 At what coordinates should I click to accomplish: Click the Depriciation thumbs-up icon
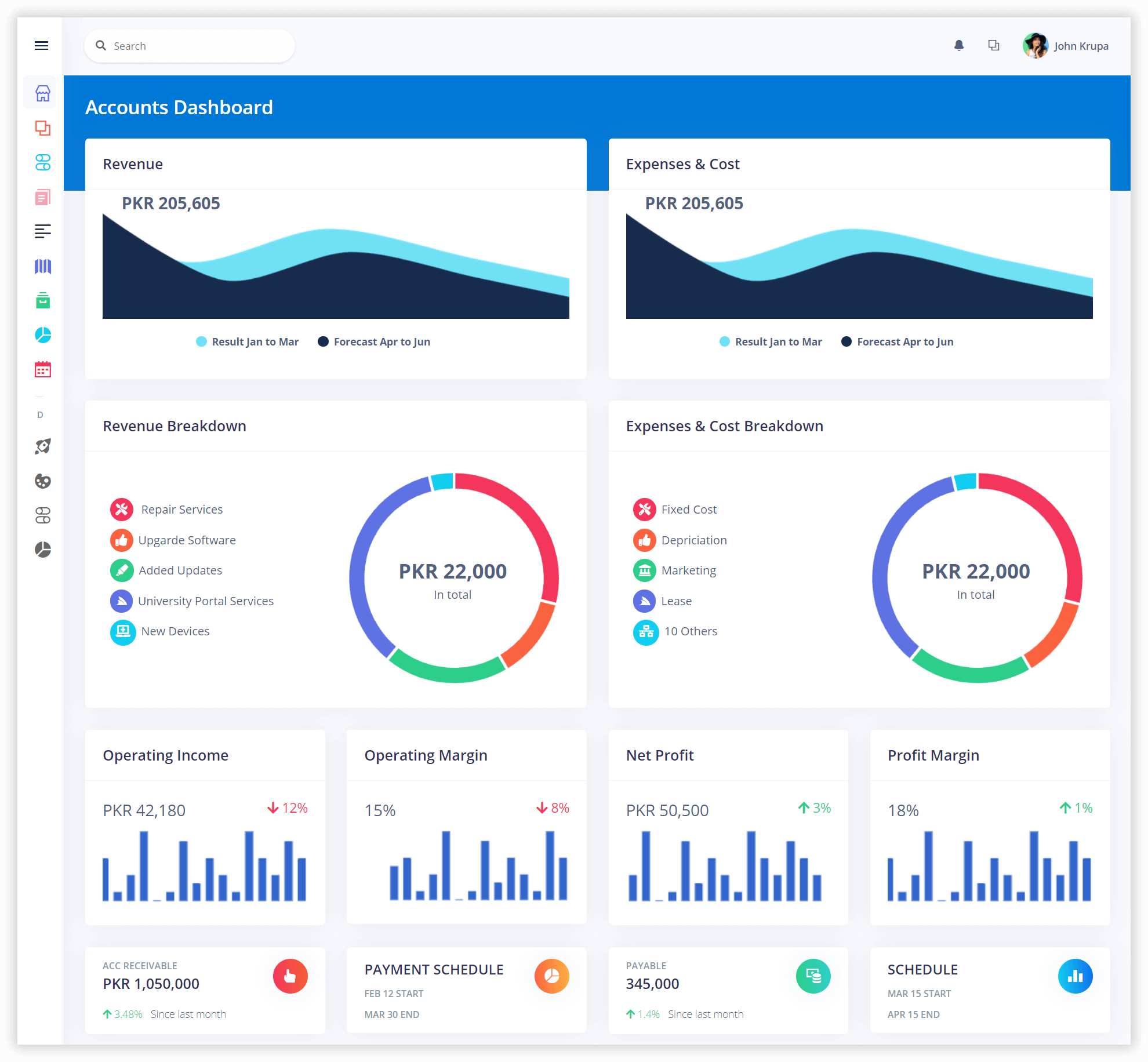645,540
